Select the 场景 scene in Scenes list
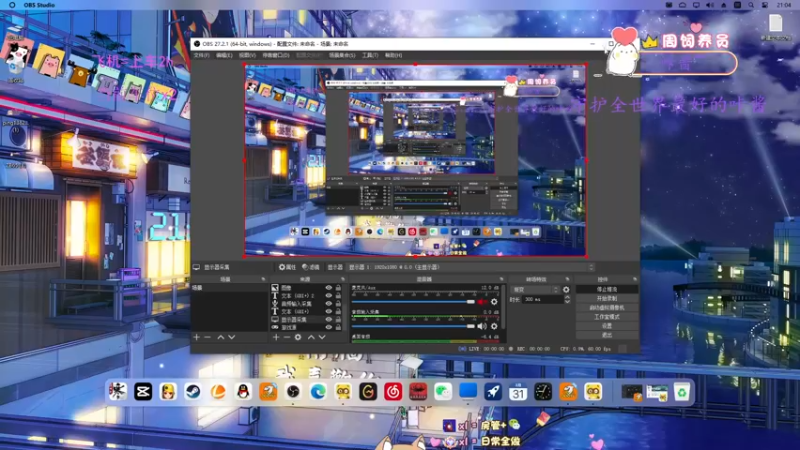 pos(229,288)
